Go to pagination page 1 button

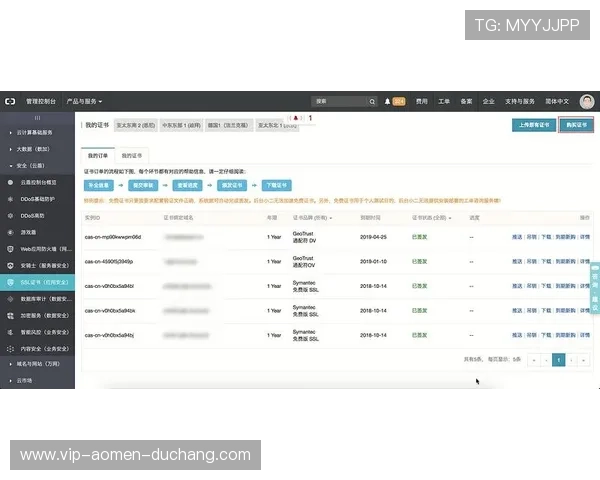pyautogui.click(x=558, y=359)
